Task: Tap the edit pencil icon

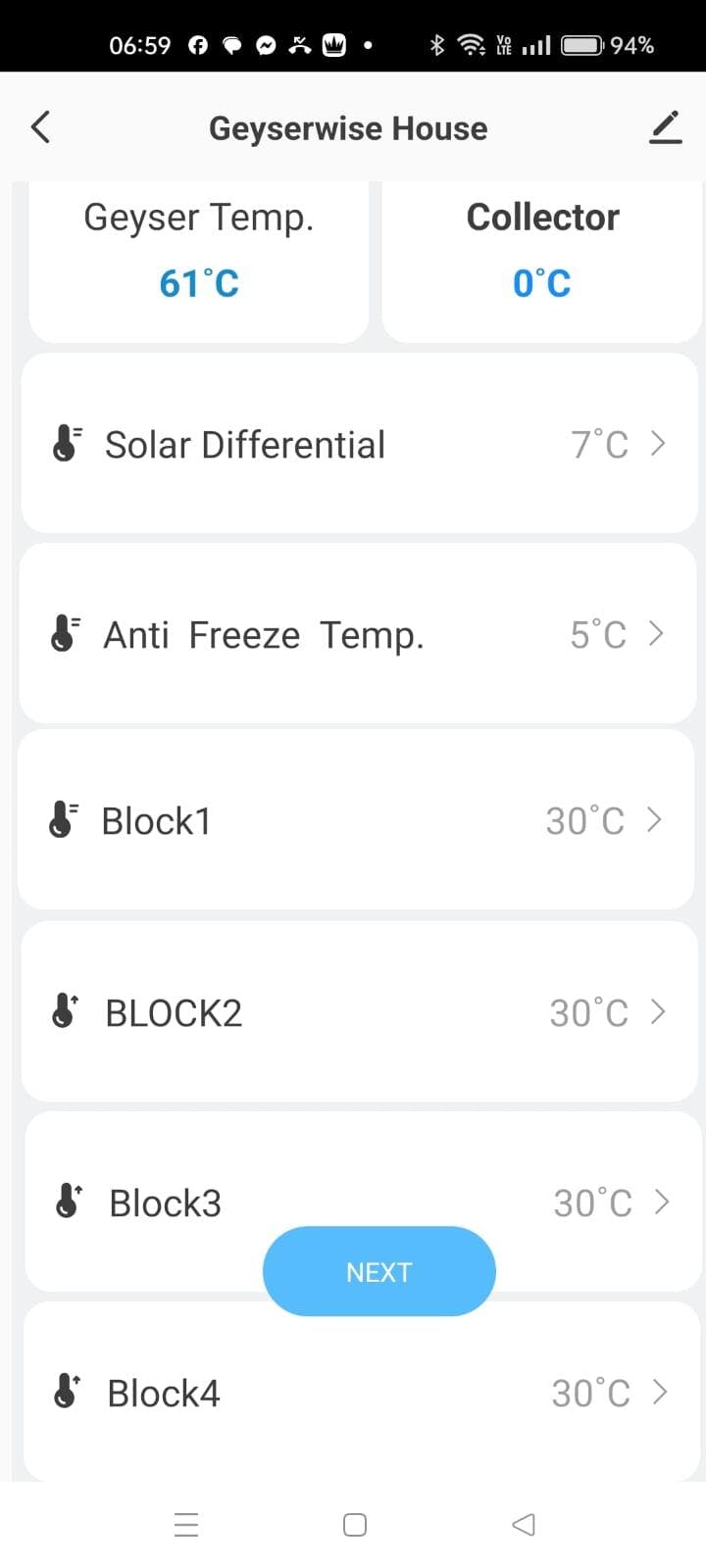Action: (x=665, y=127)
